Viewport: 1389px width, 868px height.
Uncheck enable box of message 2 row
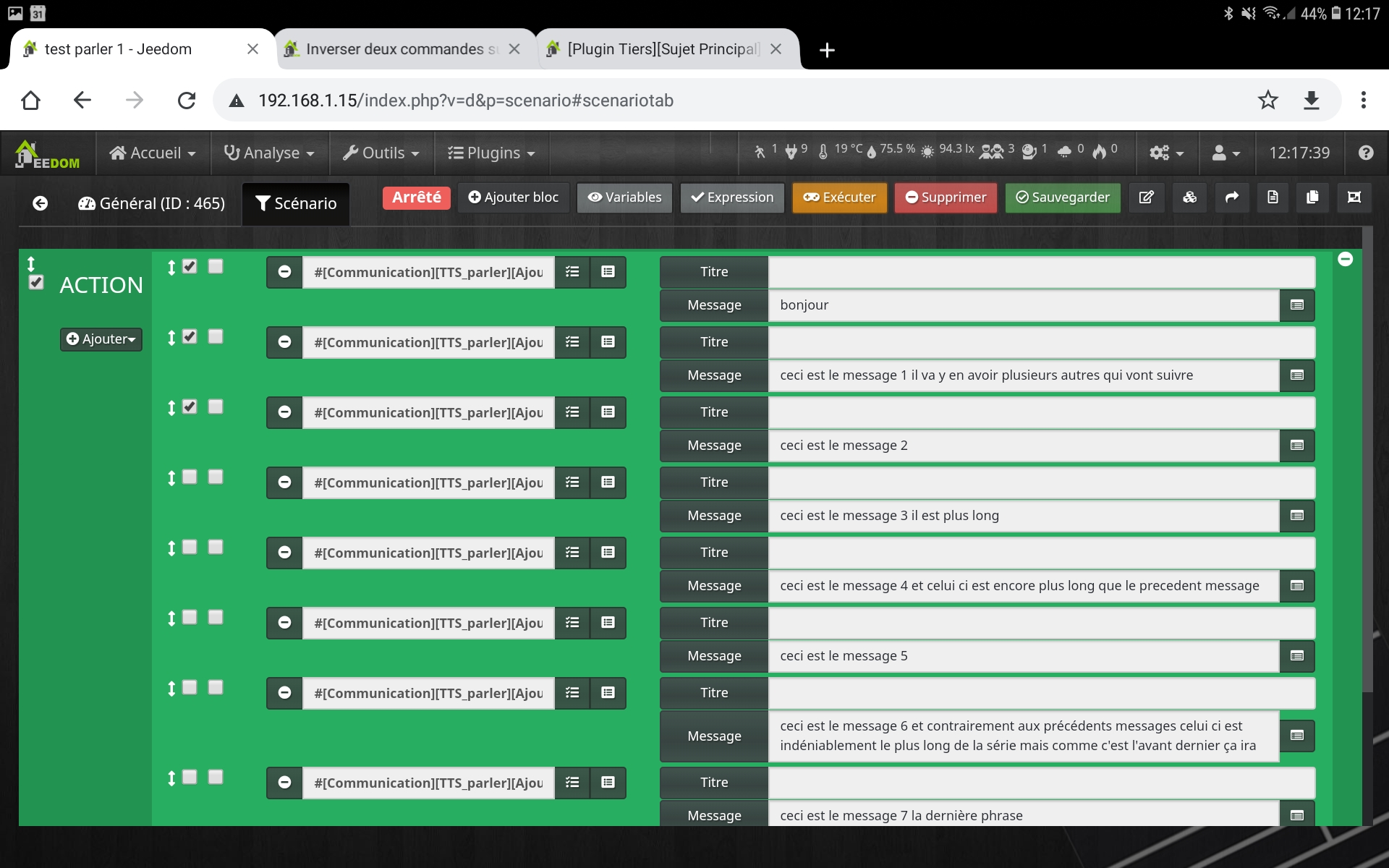point(190,407)
